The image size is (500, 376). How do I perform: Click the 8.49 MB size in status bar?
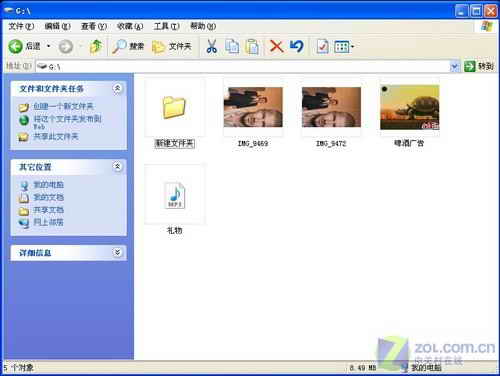[x=363, y=368]
